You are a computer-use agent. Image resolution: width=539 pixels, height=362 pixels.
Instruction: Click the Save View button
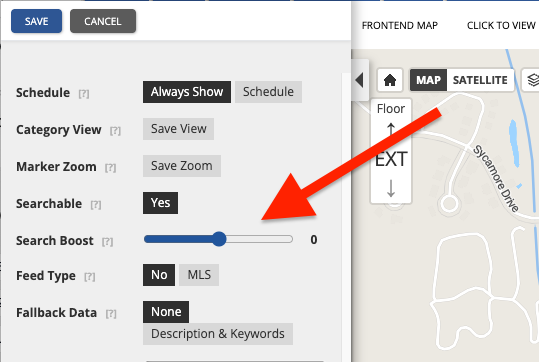178,129
